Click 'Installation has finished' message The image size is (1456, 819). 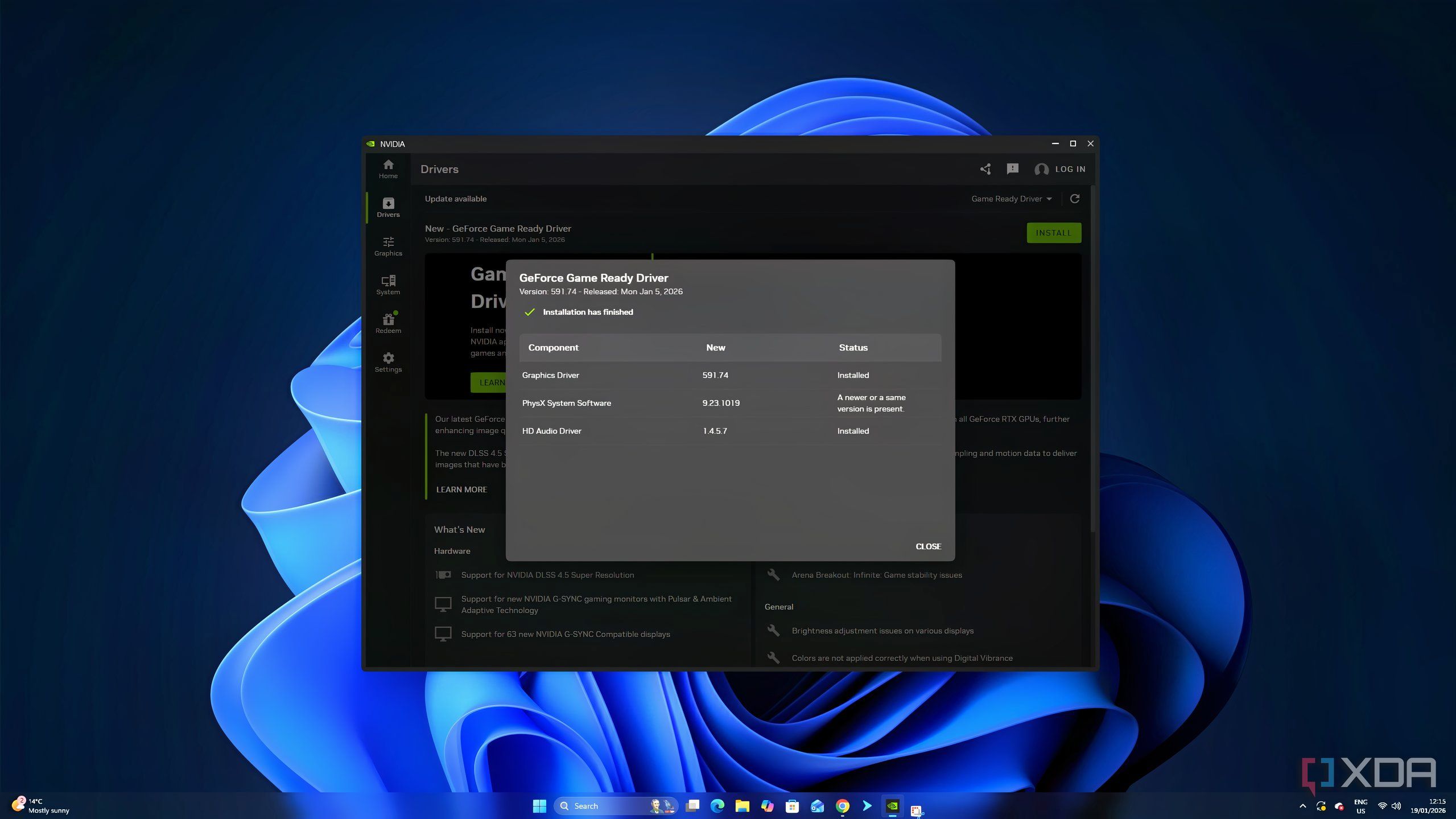[588, 312]
